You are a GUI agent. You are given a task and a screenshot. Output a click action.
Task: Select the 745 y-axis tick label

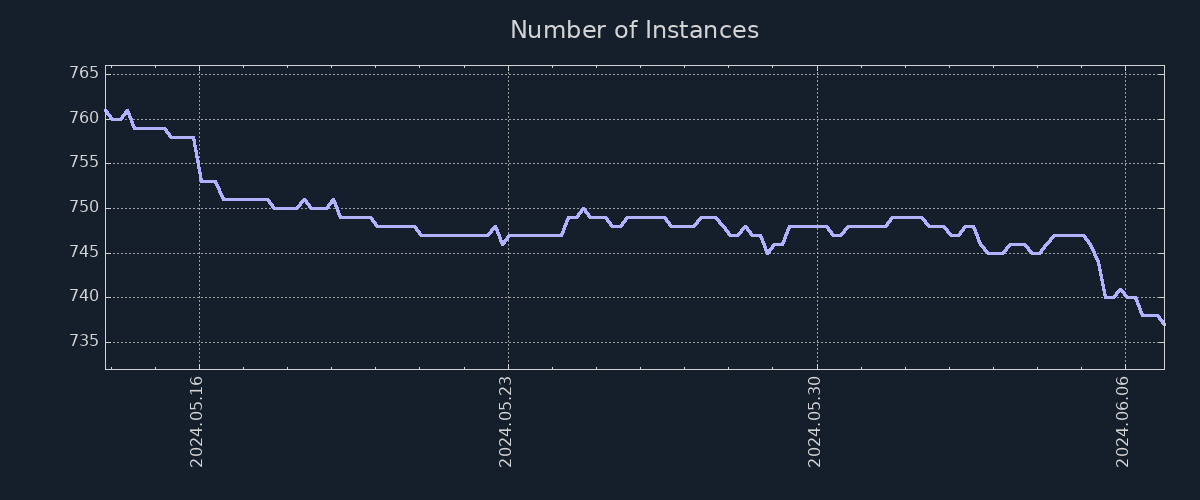click(84, 252)
